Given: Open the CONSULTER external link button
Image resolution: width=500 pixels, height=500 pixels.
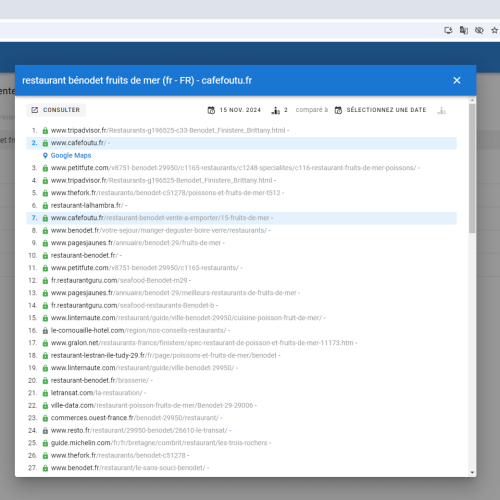Looking at the screenshot, I should (56, 110).
